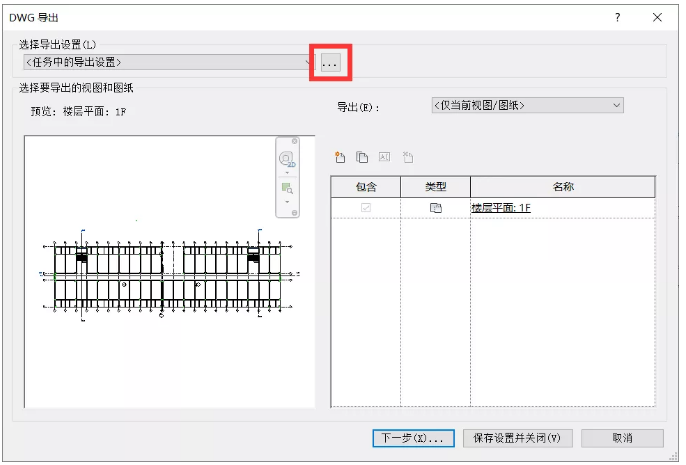Viewport: 686px width, 465px height.
Task: Sort by the 名称 column header
Action: click(x=562, y=187)
